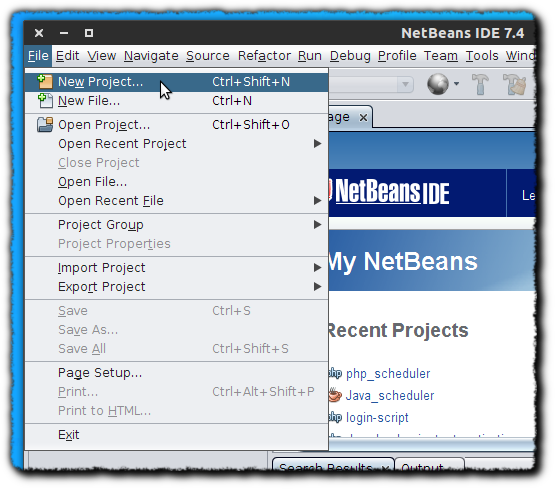Open the configuration combo box in toolbar
Image resolution: width=560 pixels, height=494 pixels.
pyautogui.click(x=371, y=85)
